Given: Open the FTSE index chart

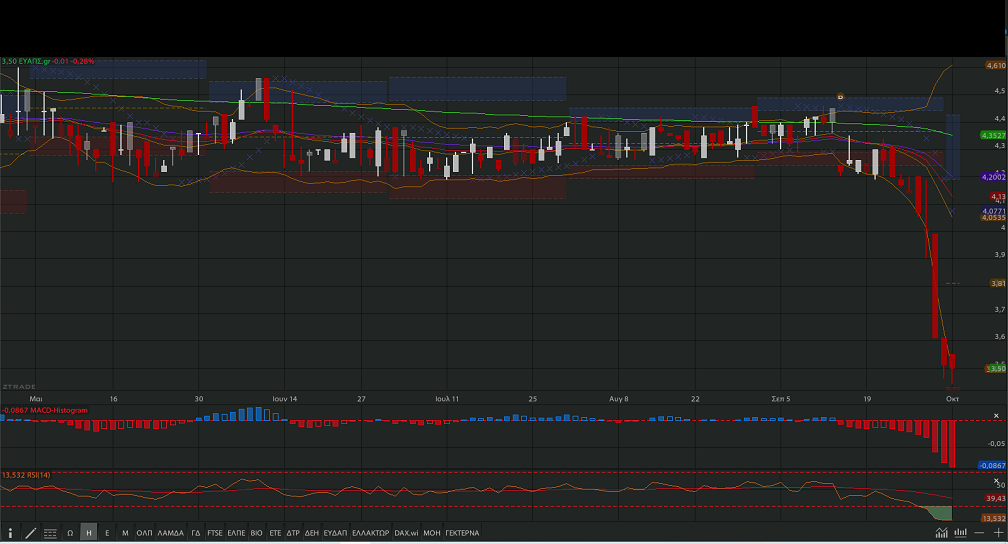Looking at the screenshot, I should [215, 533].
